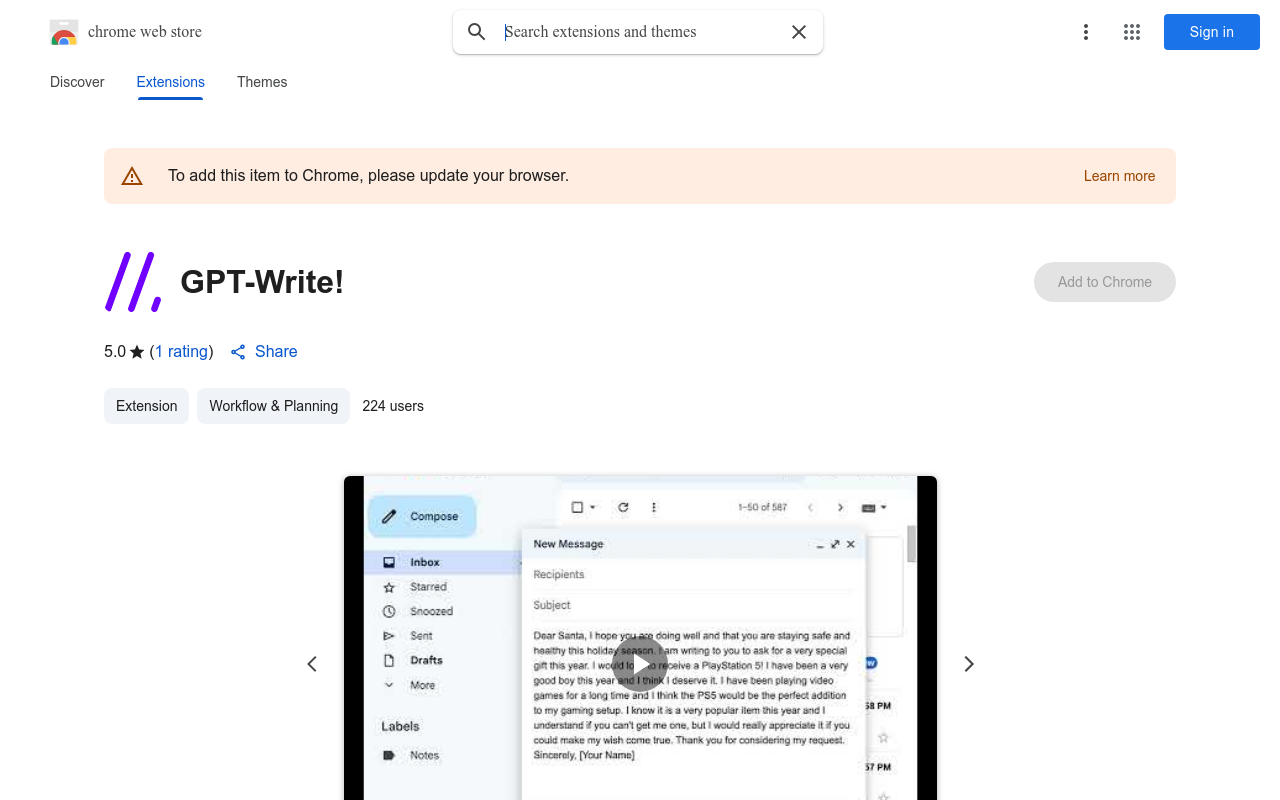
Task: Switch to the Discover tab
Action: tap(77, 82)
